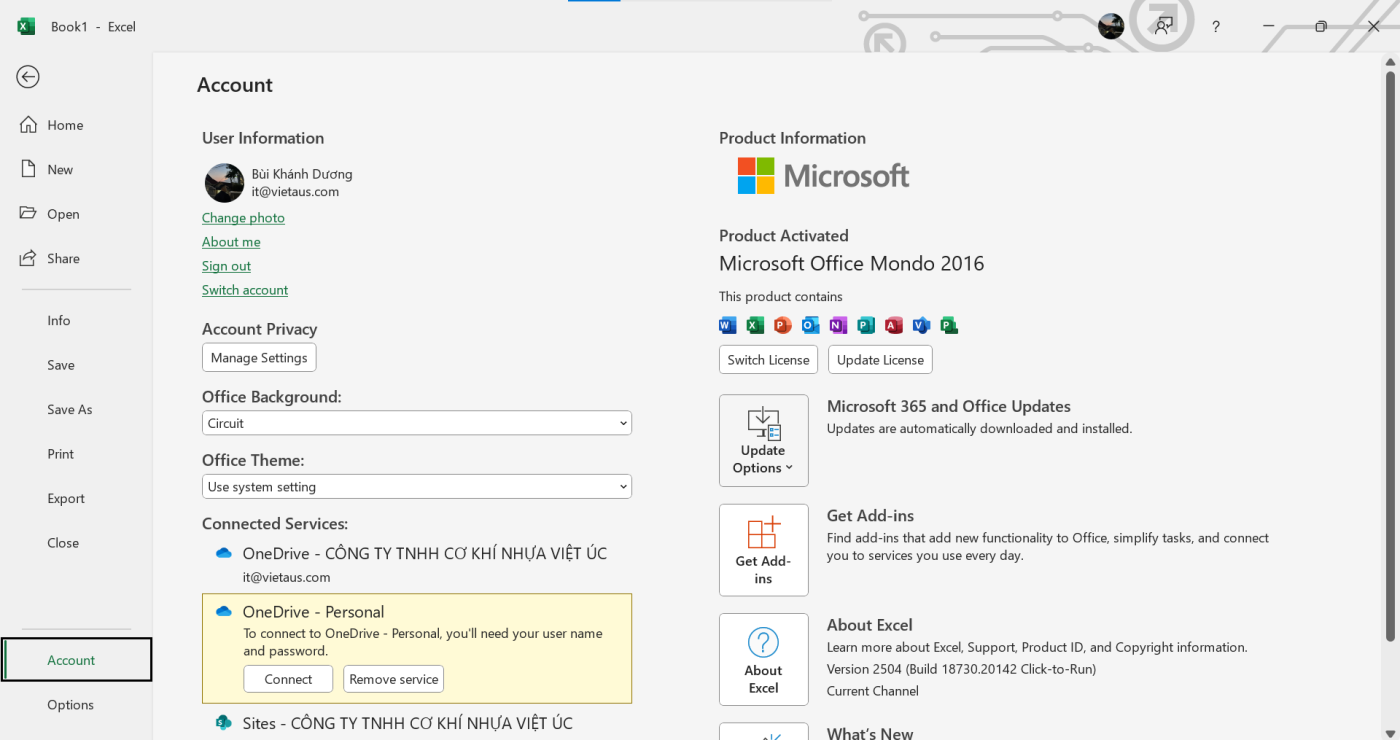1400x740 pixels.
Task: Click the it@vietaus.com text under OneDrive service
Action: (x=286, y=577)
